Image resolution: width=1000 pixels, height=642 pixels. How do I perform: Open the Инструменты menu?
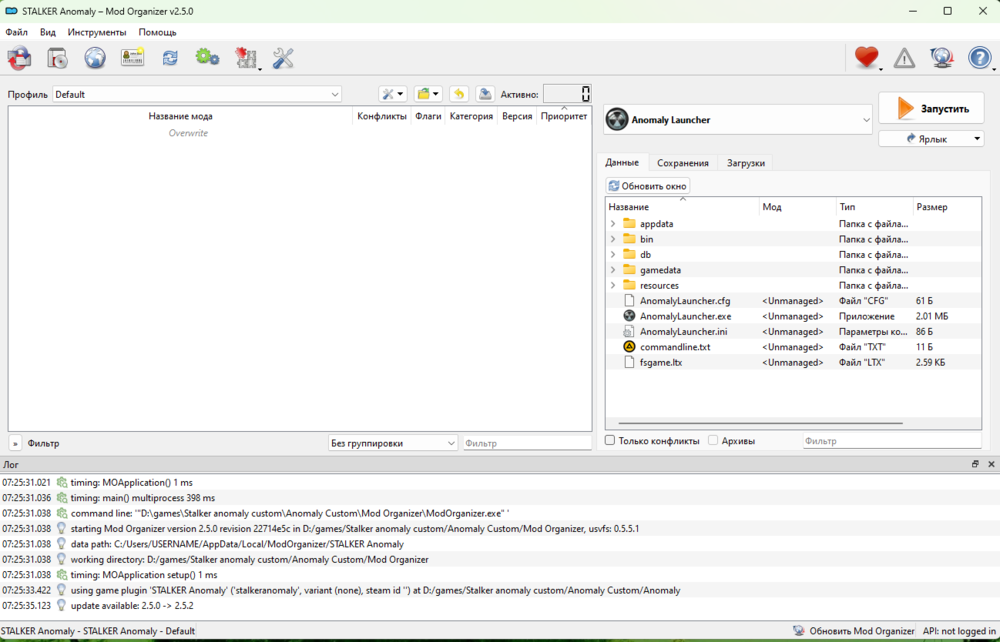point(97,32)
